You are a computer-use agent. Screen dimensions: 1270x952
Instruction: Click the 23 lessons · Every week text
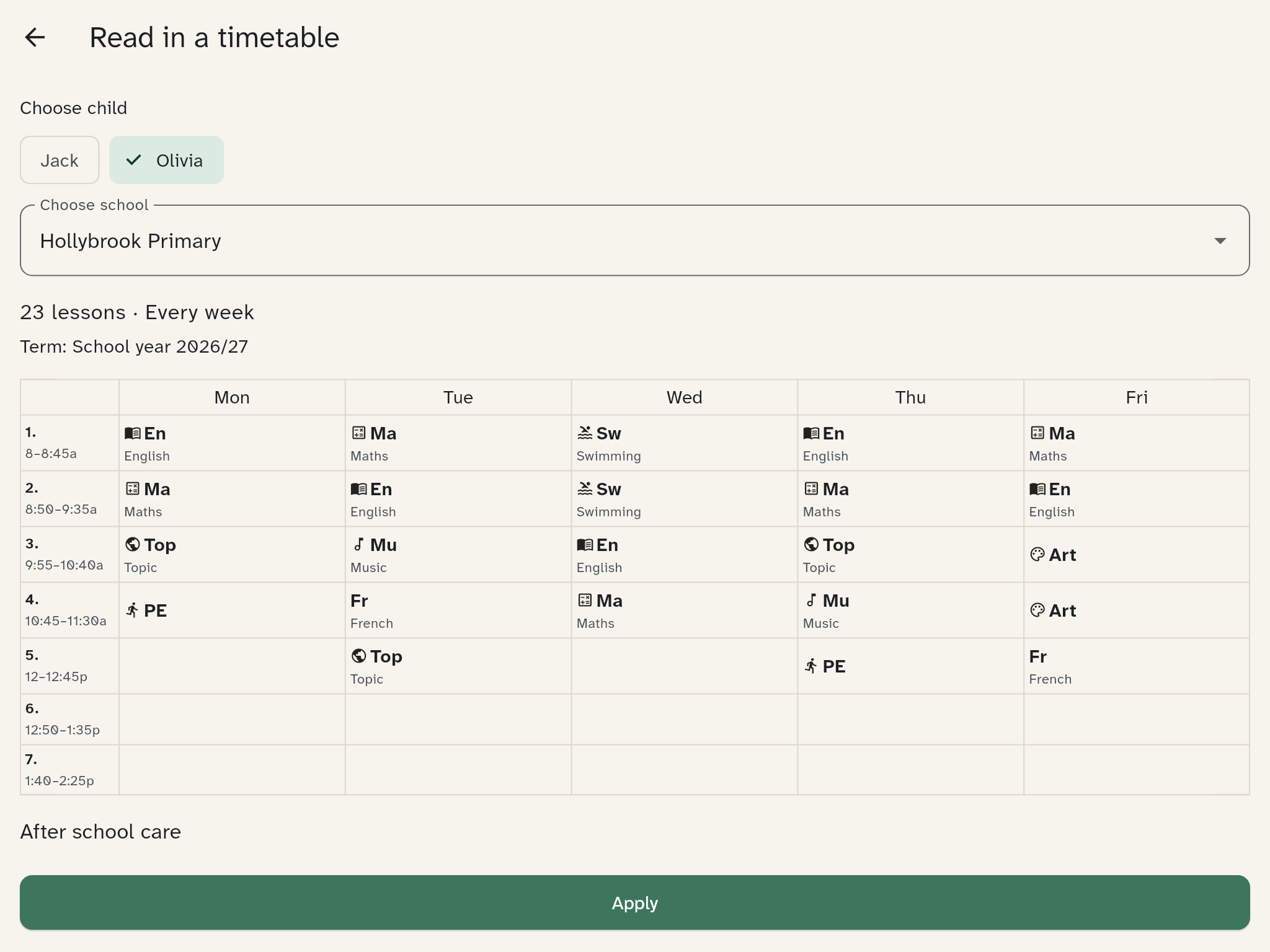pos(137,312)
